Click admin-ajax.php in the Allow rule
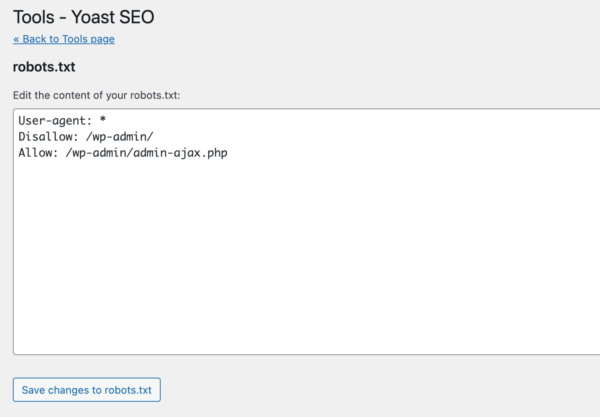The height and width of the screenshot is (417, 600). (182, 153)
